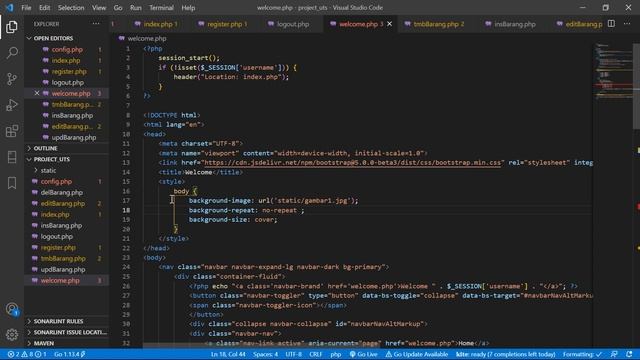Click the Explorer more actions ellipsis
Image resolution: width=640 pixels, height=360 pixels.
[x=96, y=24]
